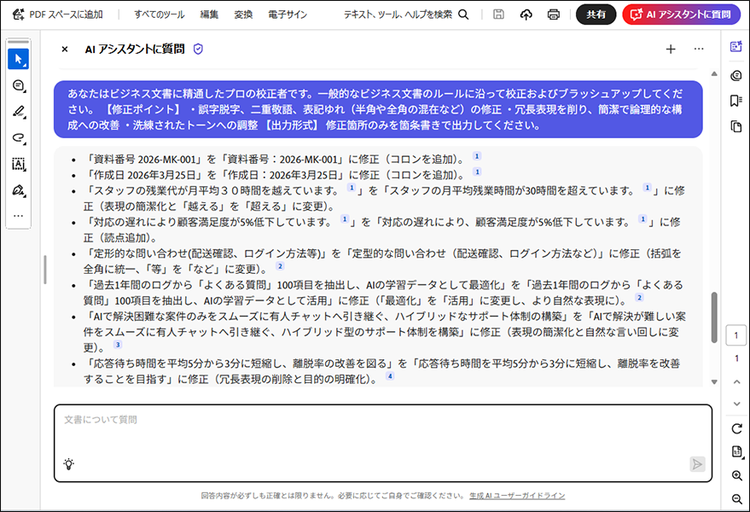
Task: Click the blue user prompt message bubble
Action: point(378,109)
